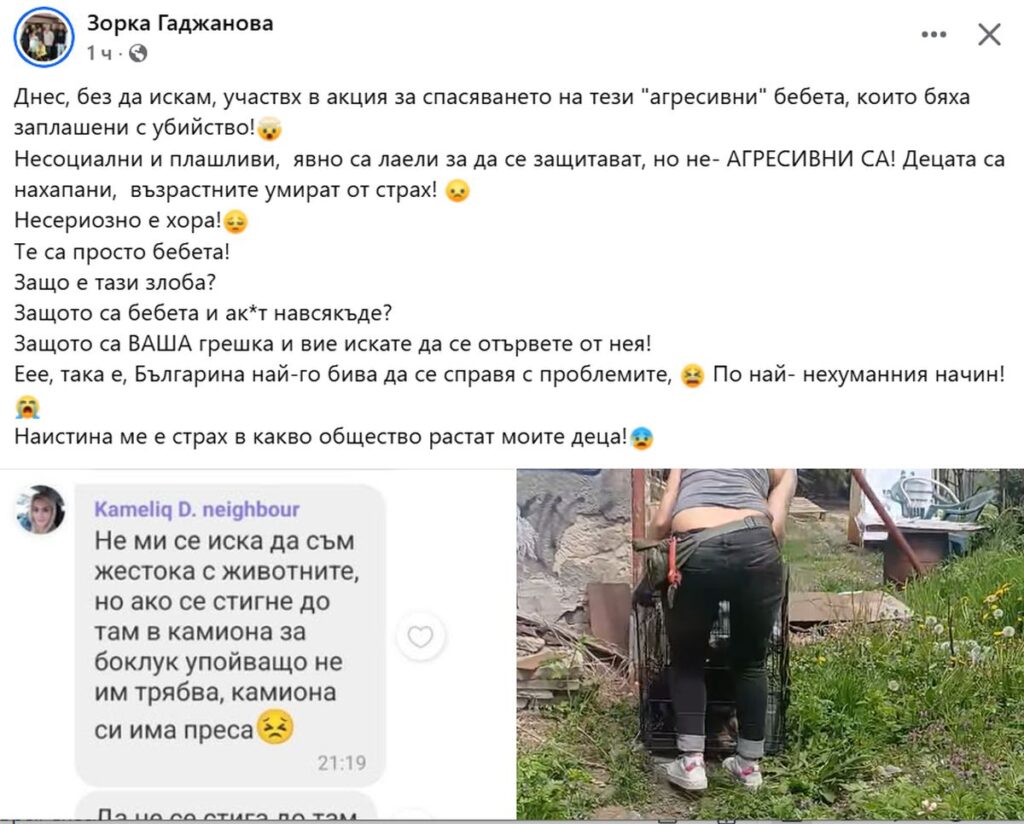Open the photo of person holding cage
1024x824 pixels.
(770, 644)
